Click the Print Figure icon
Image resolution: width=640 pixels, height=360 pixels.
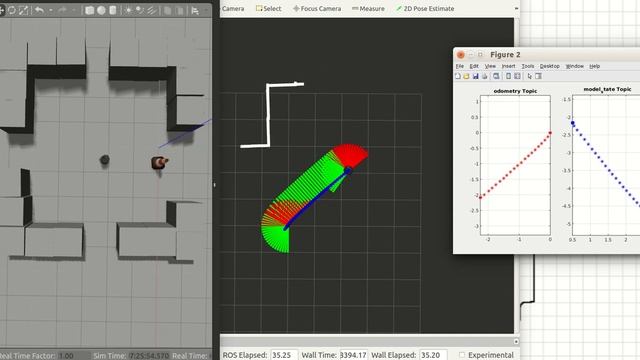[x=484, y=76]
